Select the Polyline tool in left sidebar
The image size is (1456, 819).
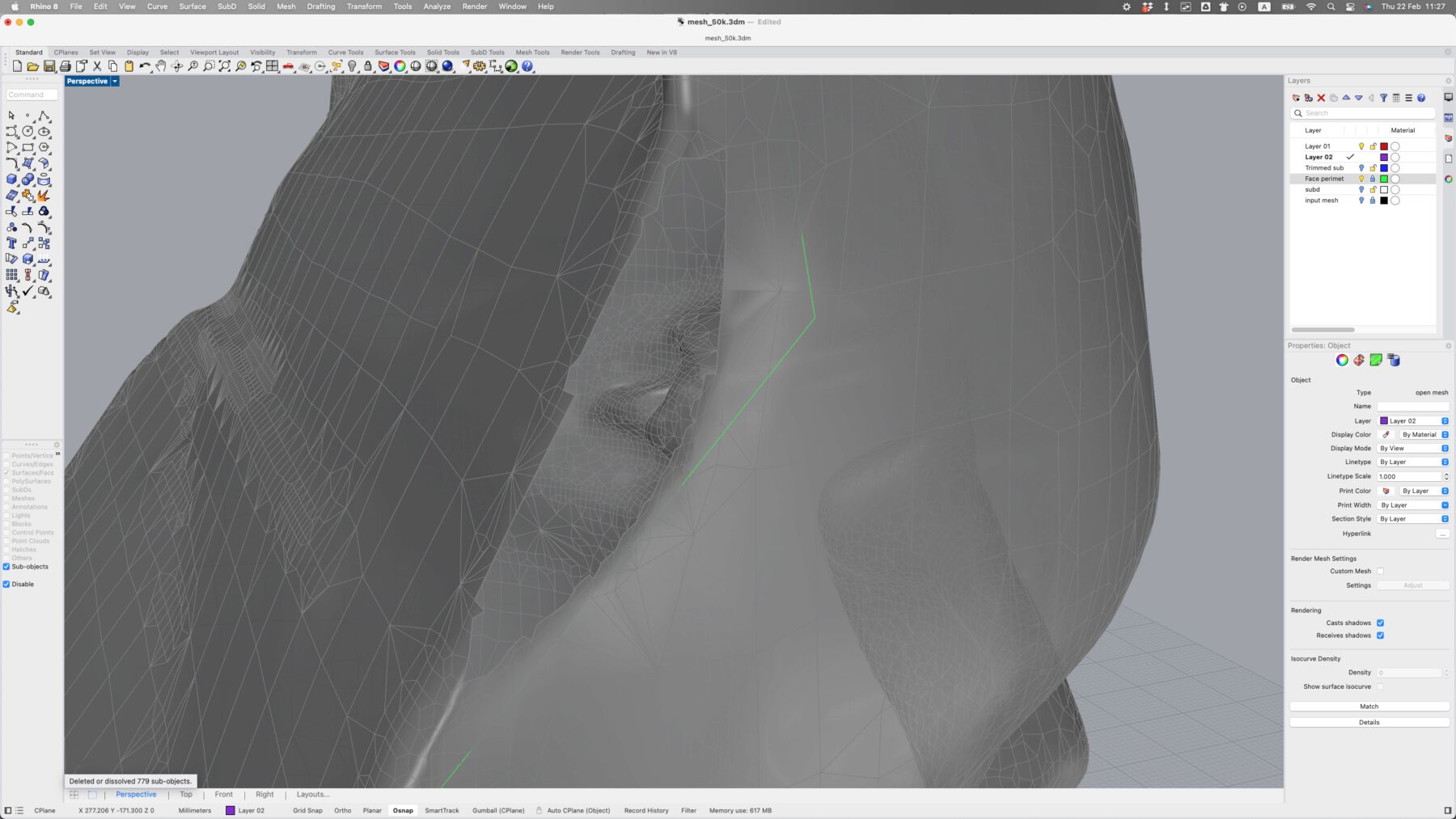44,116
